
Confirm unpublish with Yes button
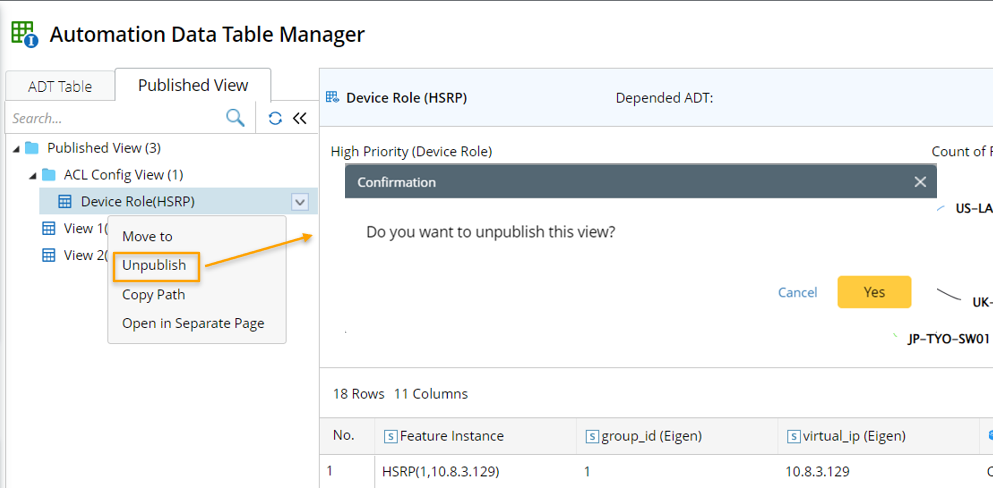(874, 292)
